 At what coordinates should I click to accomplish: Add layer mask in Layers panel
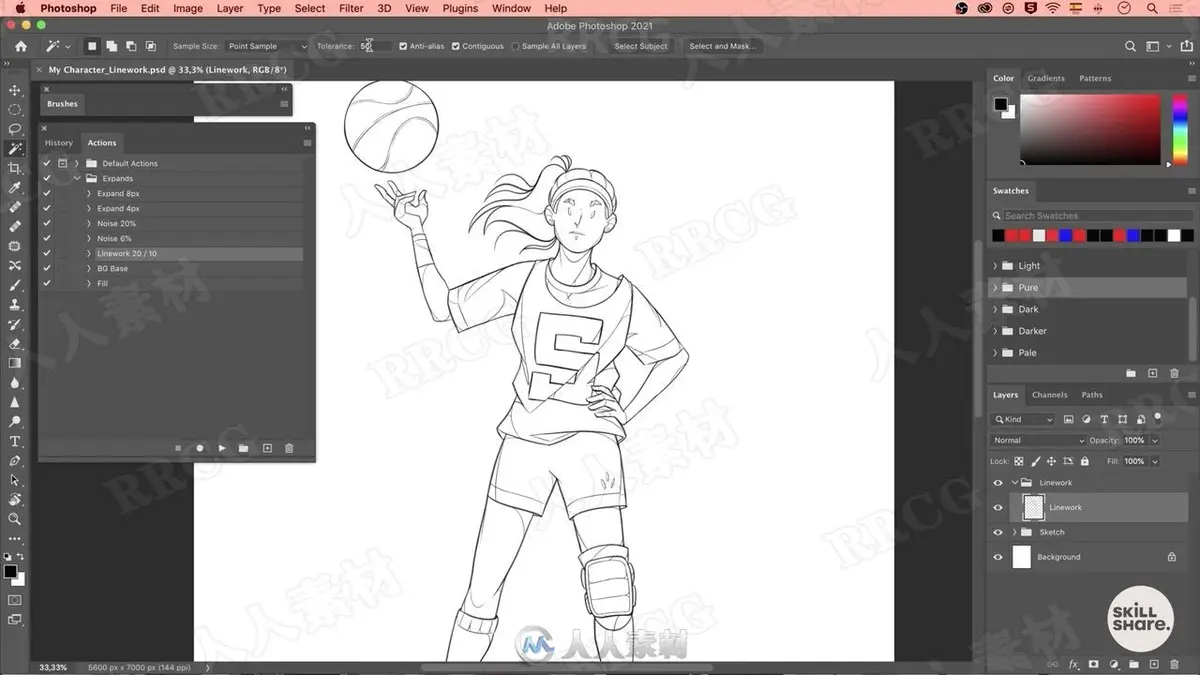tap(1094, 663)
